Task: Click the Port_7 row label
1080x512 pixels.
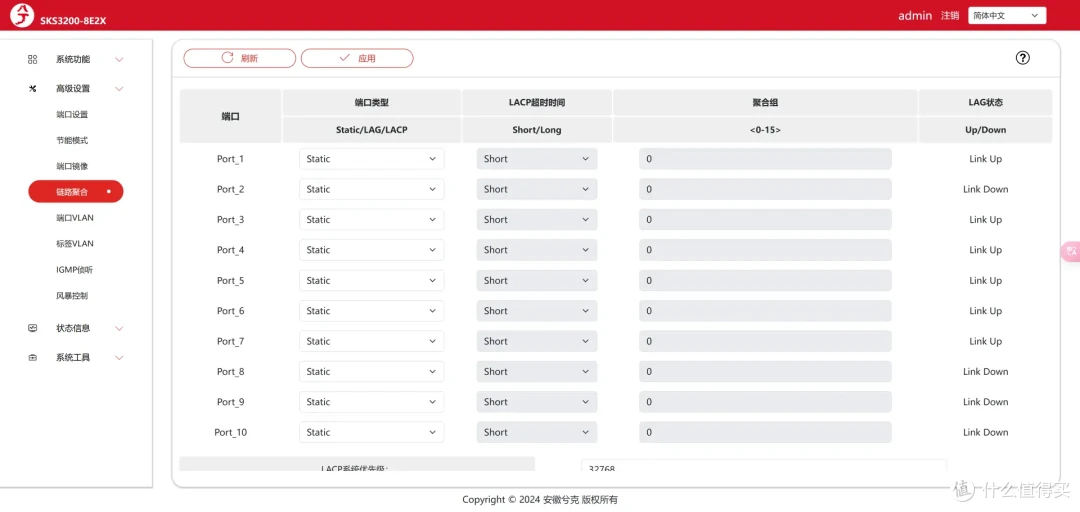Action: click(x=231, y=341)
